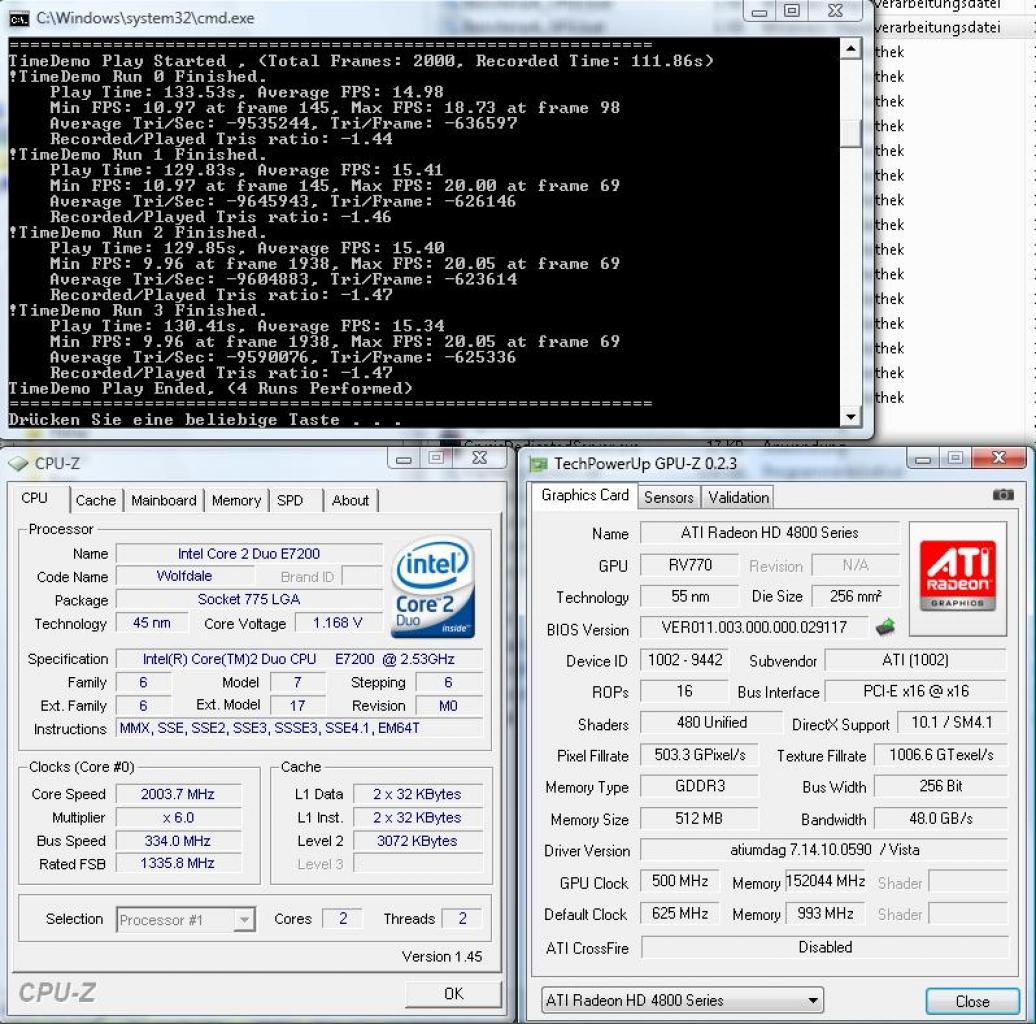Open the Validation tab in GPU-Z

tap(739, 497)
